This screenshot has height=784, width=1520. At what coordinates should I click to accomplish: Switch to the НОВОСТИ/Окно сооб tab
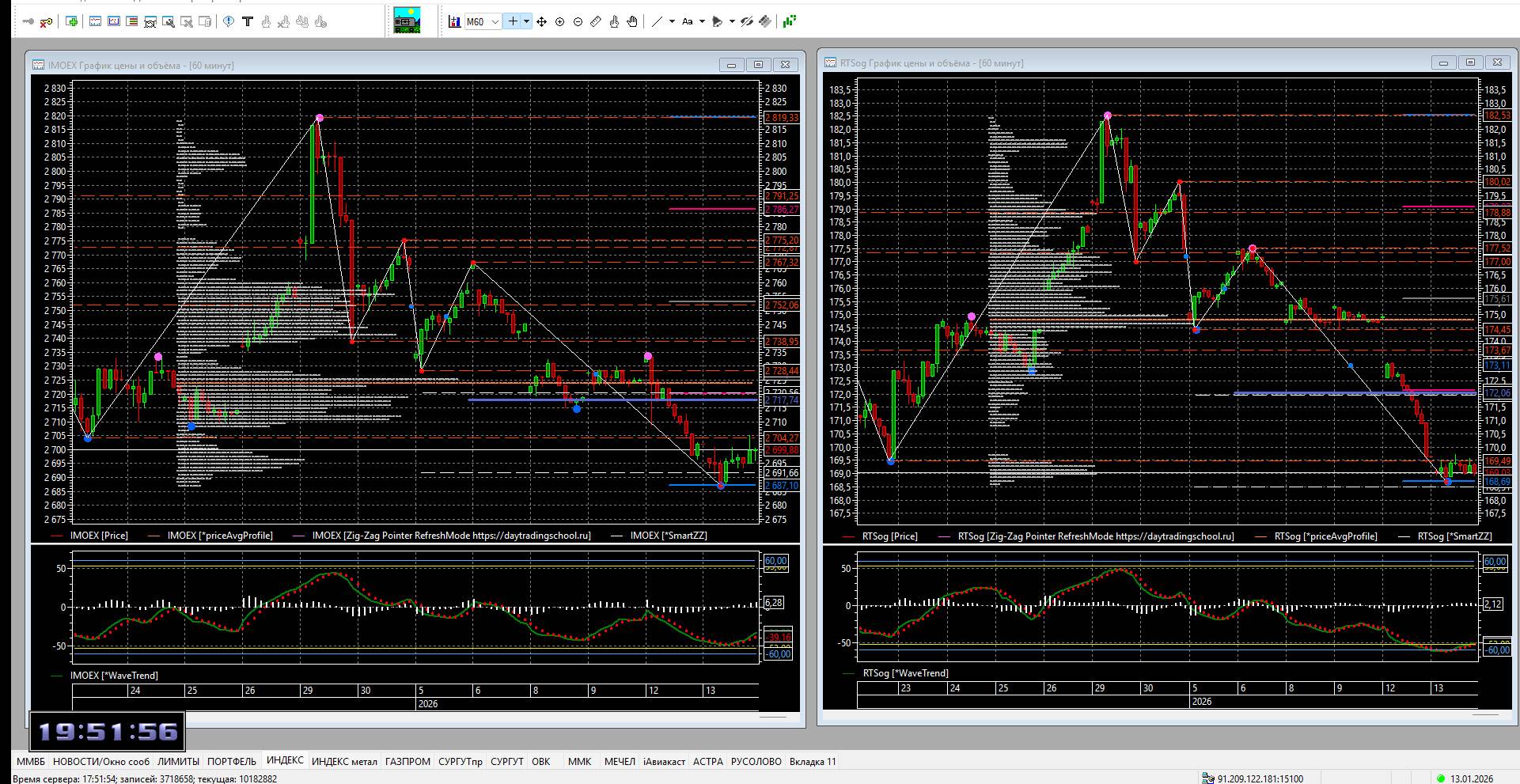[101, 762]
